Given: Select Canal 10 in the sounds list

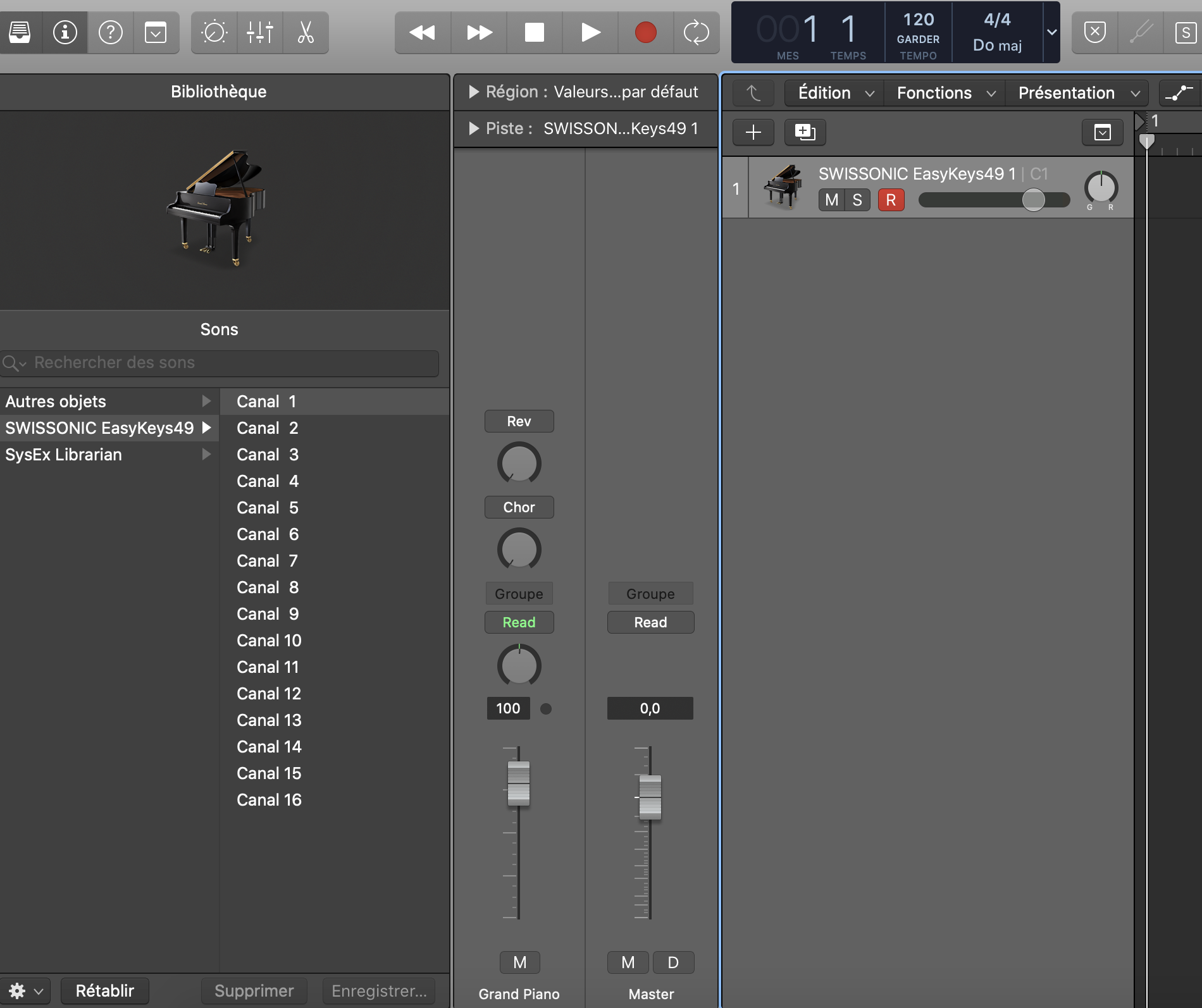Looking at the screenshot, I should coord(335,641).
